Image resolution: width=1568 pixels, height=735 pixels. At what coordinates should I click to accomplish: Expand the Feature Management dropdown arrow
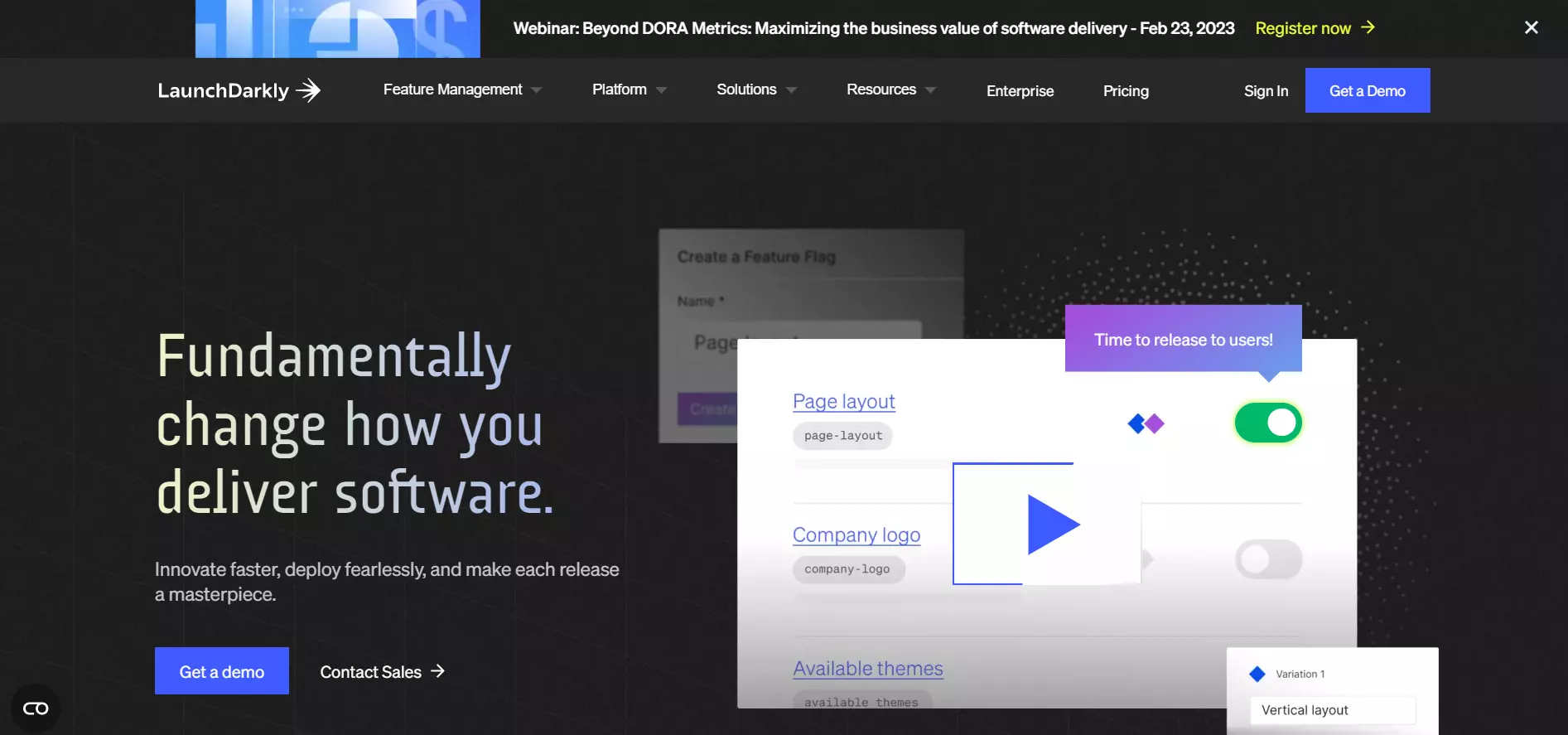click(x=537, y=90)
